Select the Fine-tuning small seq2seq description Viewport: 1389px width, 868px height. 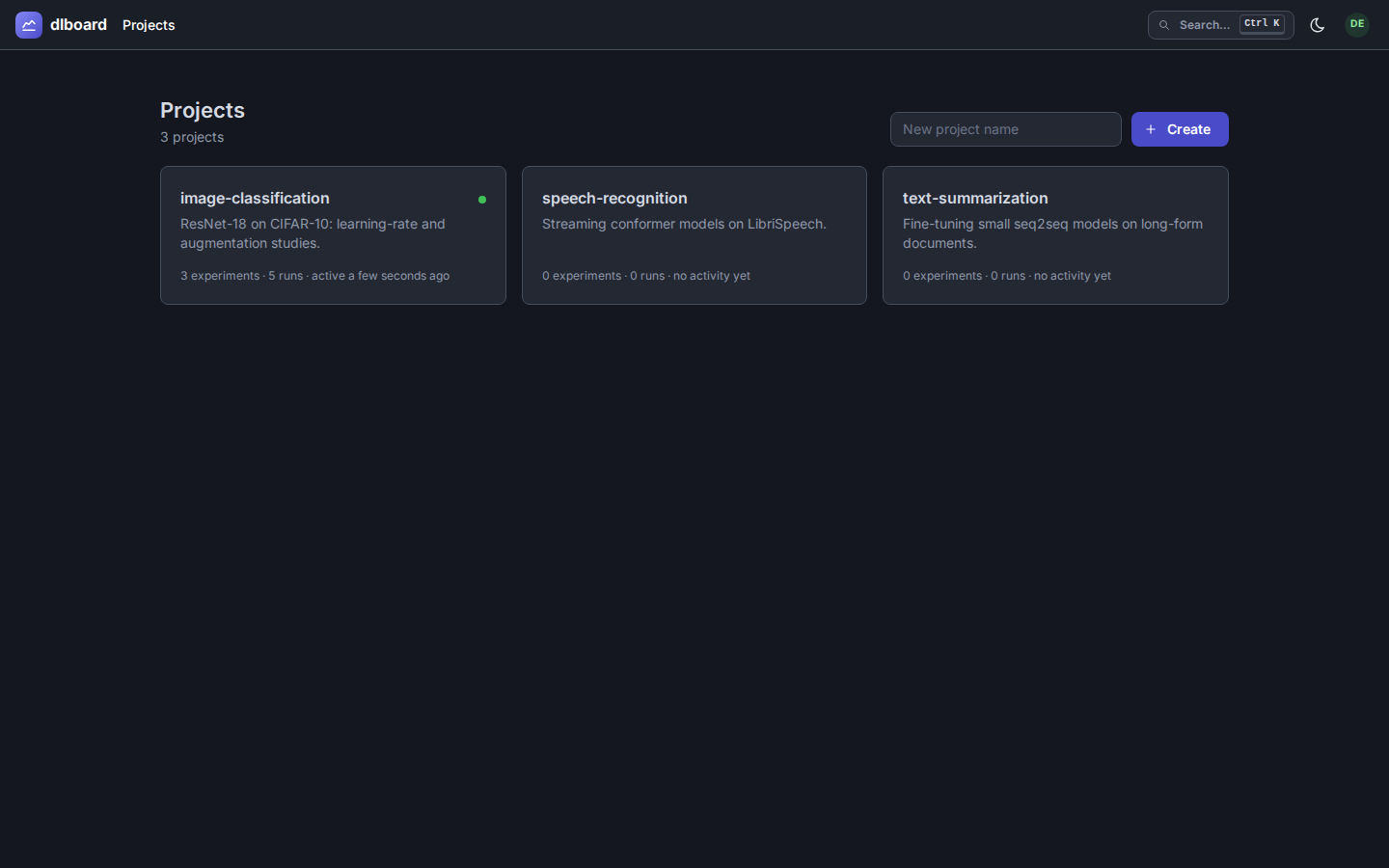(x=1052, y=233)
